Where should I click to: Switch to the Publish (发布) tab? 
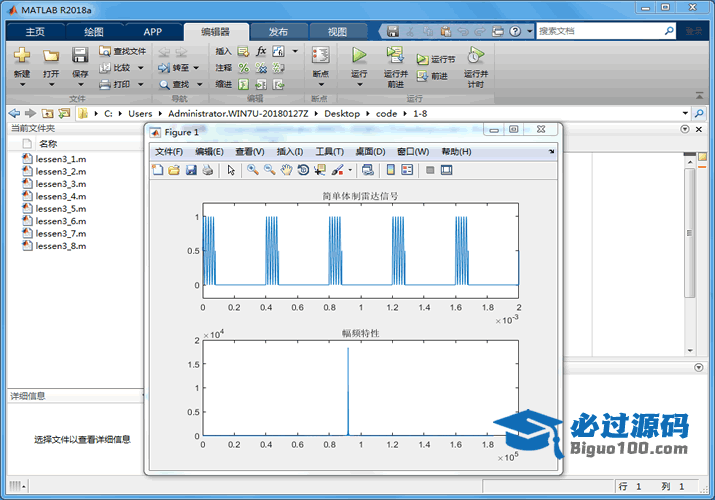click(x=278, y=32)
